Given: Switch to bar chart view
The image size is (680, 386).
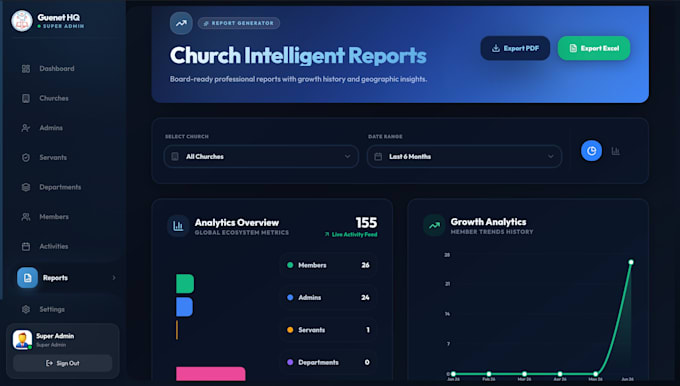Looking at the screenshot, I should pos(615,151).
